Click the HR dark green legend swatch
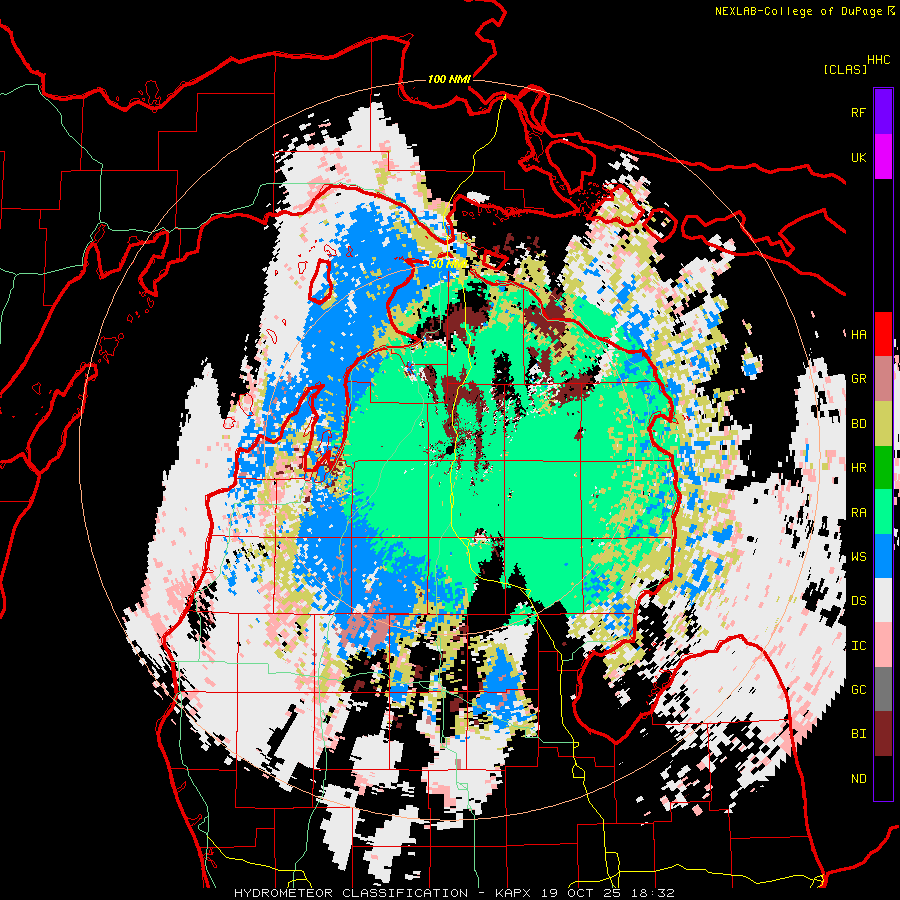Screen dimensions: 900x900 [883, 468]
